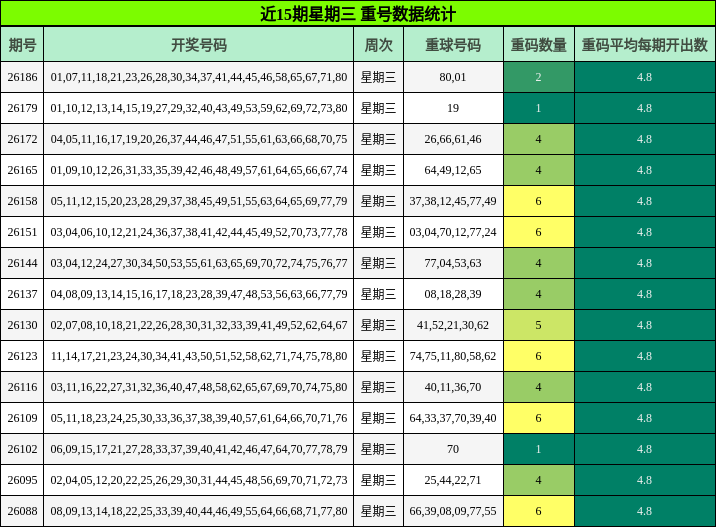Select issue number 26158
This screenshot has height=527, width=716.
click(22, 201)
